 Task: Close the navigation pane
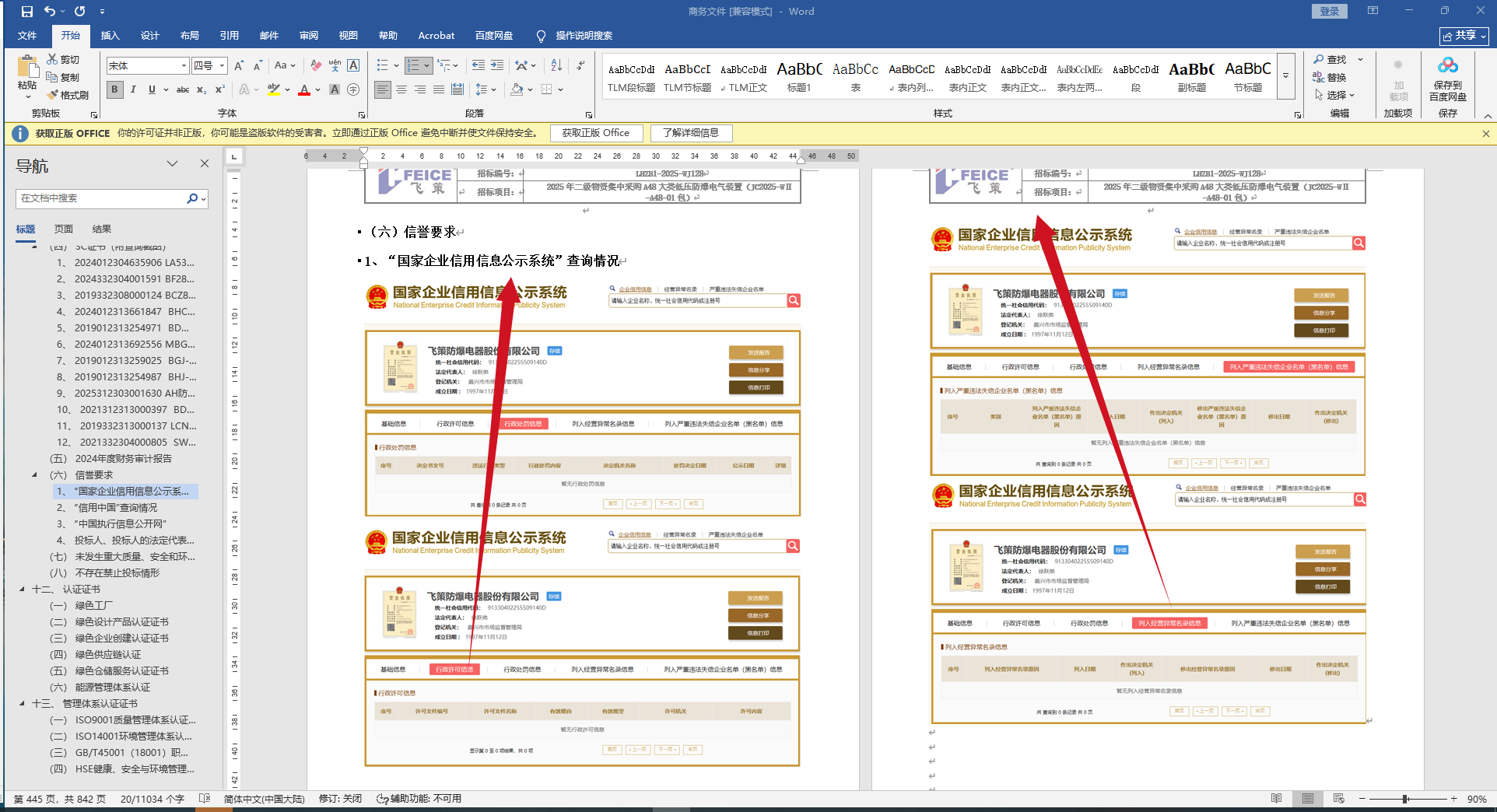(205, 163)
